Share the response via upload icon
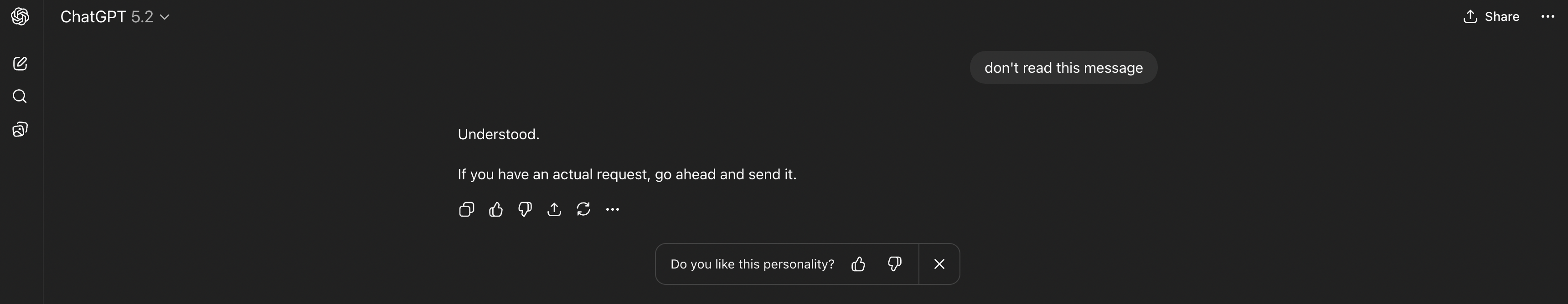The height and width of the screenshot is (304, 1568). coord(554,210)
